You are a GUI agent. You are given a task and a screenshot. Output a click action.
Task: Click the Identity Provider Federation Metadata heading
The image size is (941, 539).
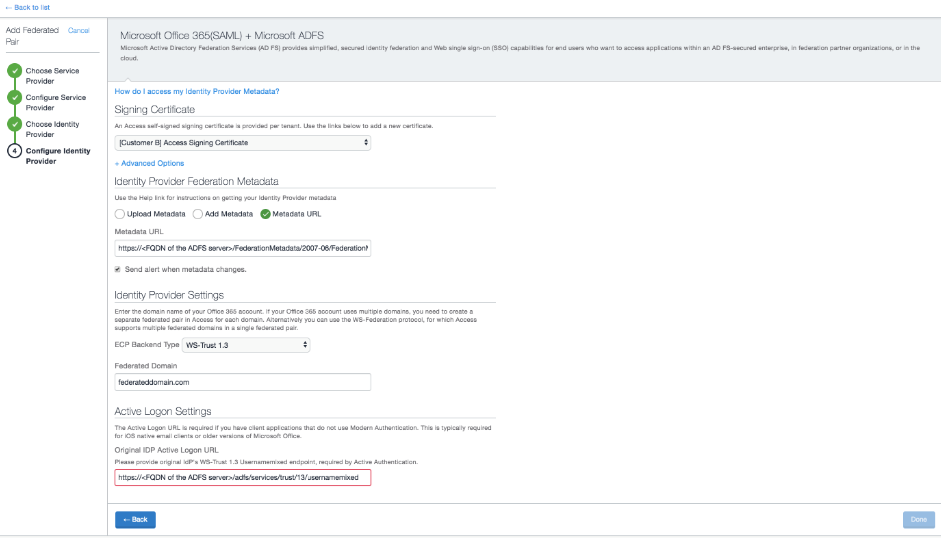pos(196,181)
